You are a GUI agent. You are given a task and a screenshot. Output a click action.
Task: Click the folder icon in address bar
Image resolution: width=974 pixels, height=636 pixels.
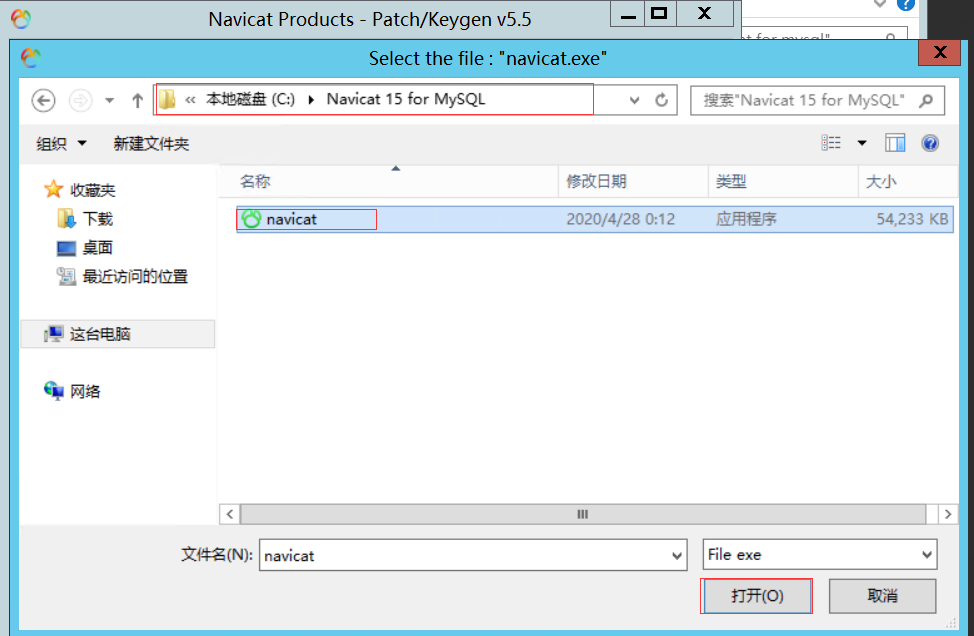(167, 99)
